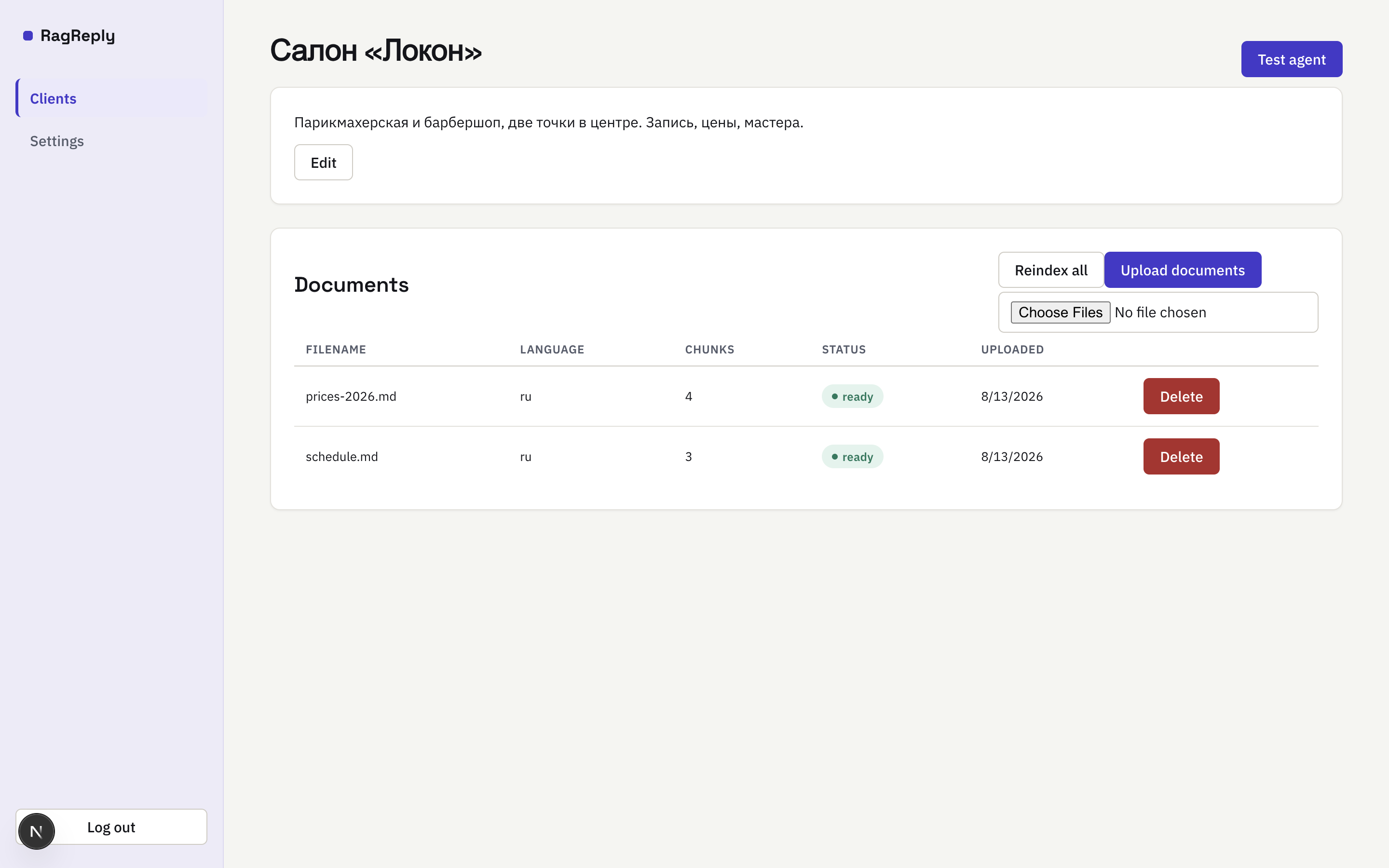Click the language ru of schedule.md
Screen dimensions: 1389x868
(526, 457)
